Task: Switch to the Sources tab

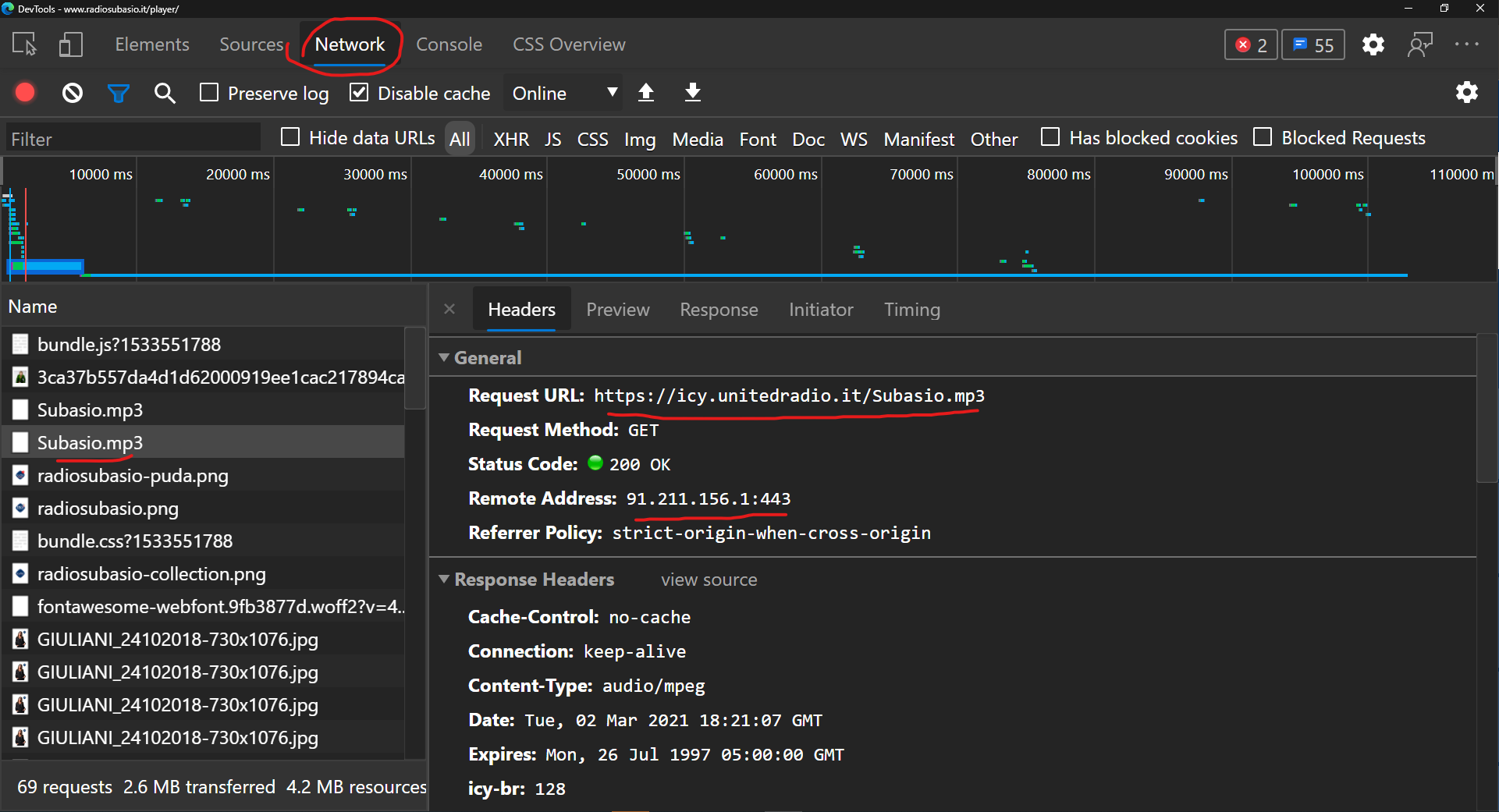Action: 251,44
